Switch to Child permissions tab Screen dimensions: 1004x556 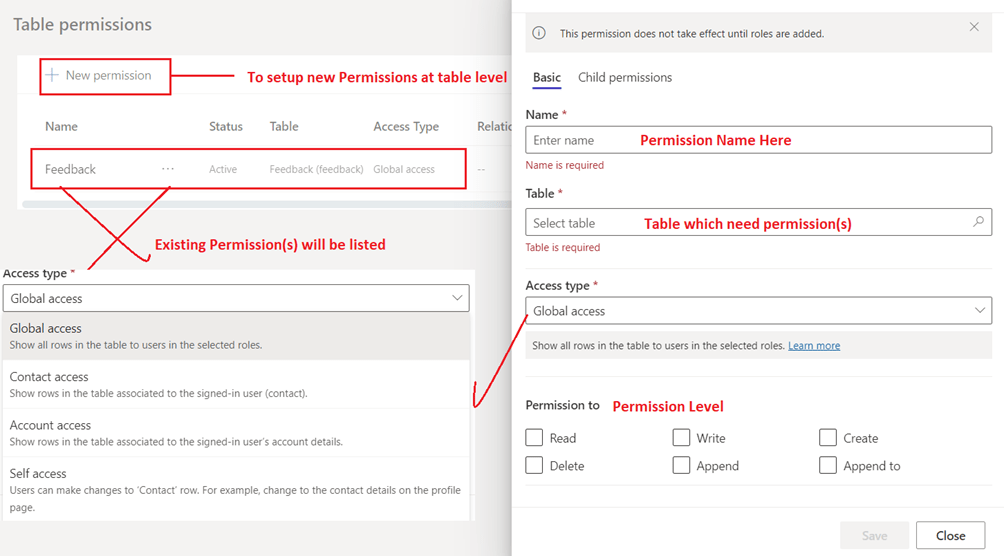[x=625, y=77]
